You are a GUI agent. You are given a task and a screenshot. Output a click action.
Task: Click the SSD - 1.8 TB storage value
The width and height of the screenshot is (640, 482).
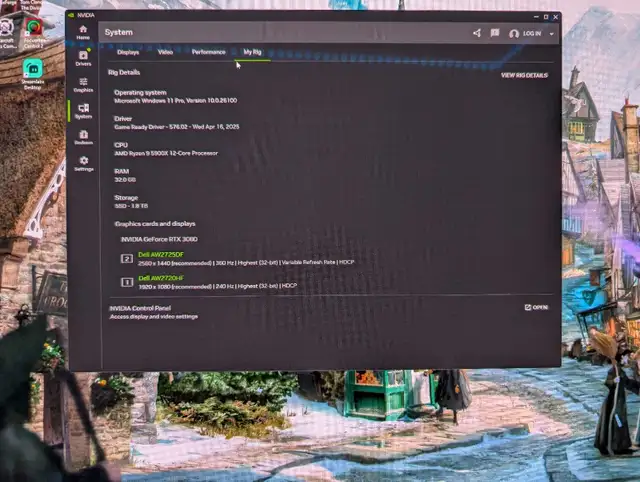pyautogui.click(x=131, y=206)
